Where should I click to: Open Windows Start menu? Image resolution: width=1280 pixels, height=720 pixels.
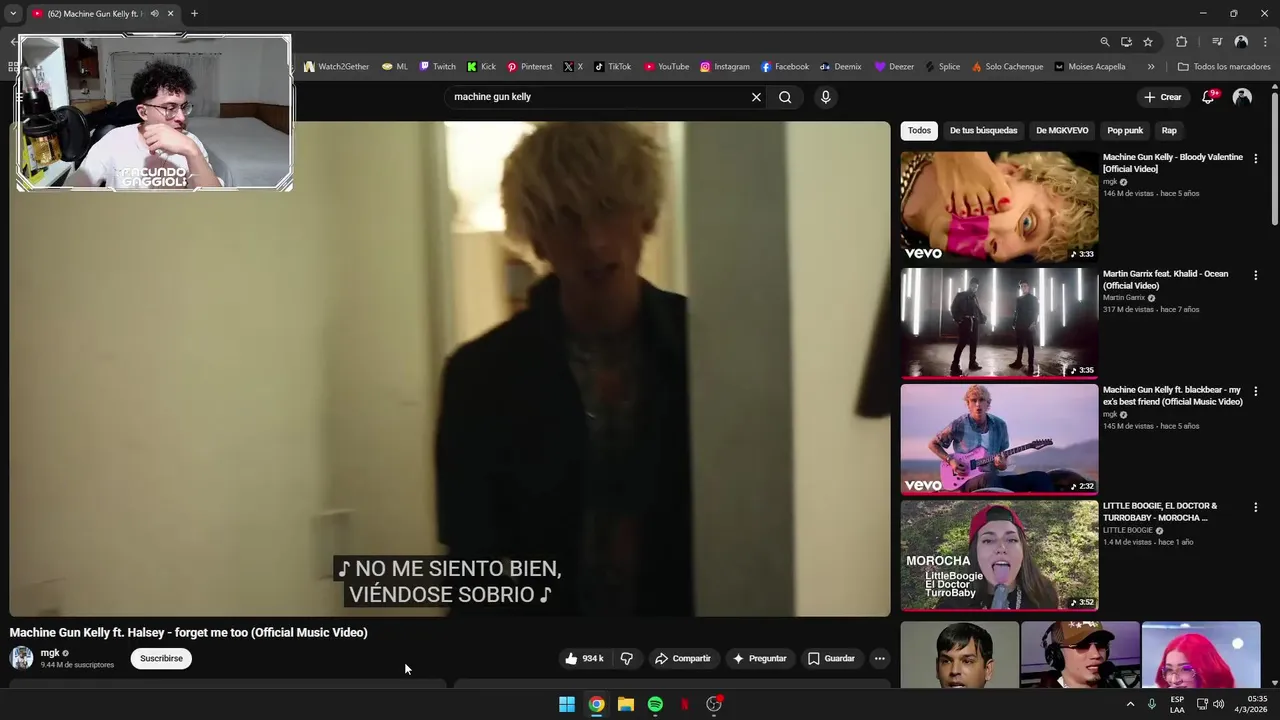point(567,704)
